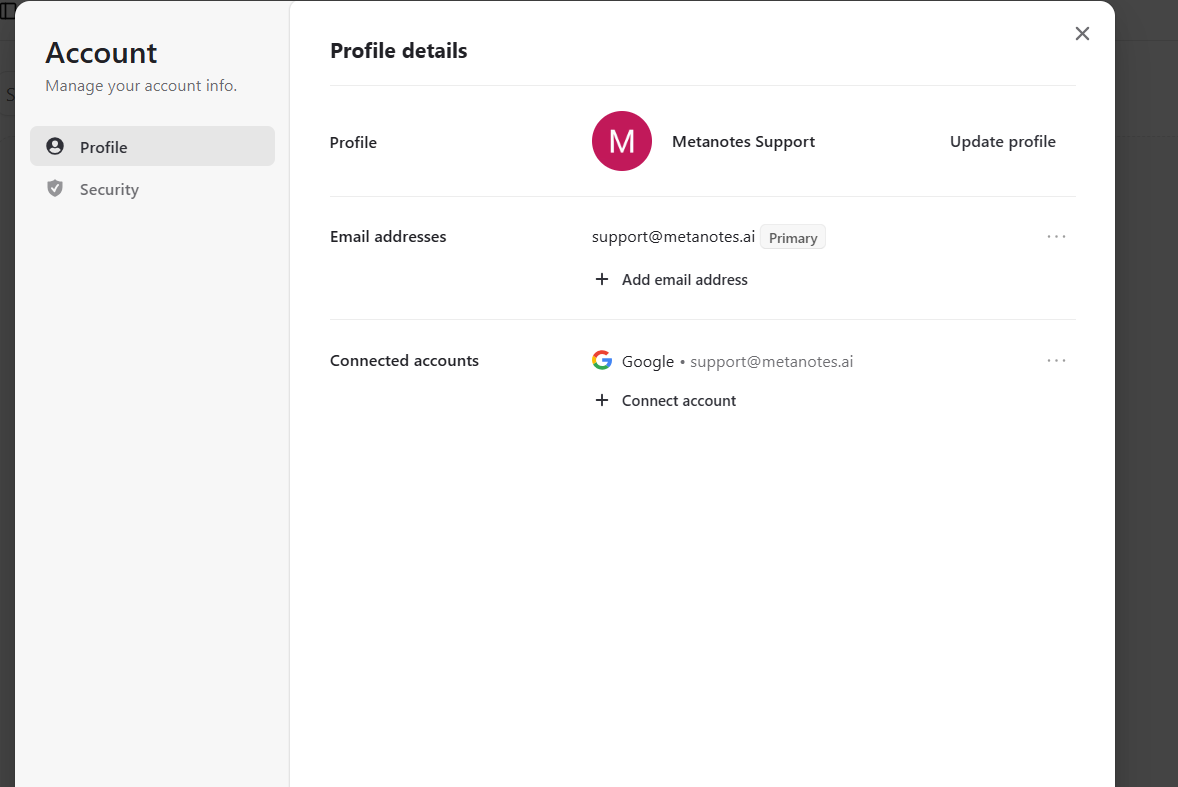Click the Connected accounts label

click(404, 360)
